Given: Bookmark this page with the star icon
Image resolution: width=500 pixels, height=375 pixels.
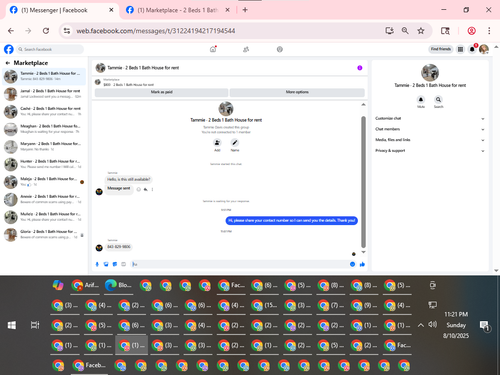Looking at the screenshot, I should point(421,31).
